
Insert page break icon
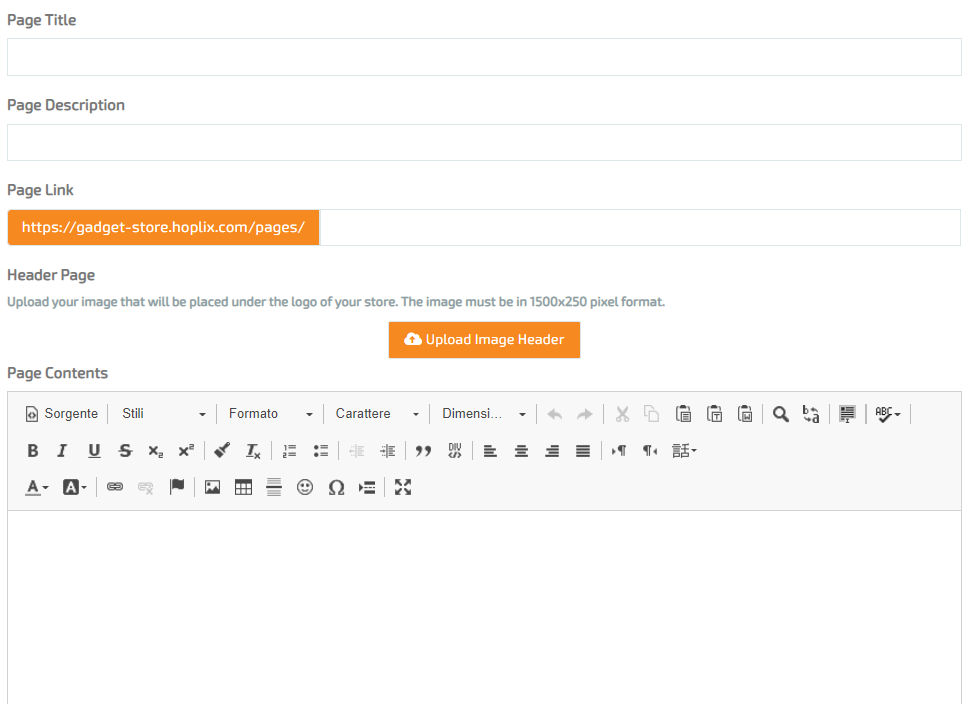point(367,487)
